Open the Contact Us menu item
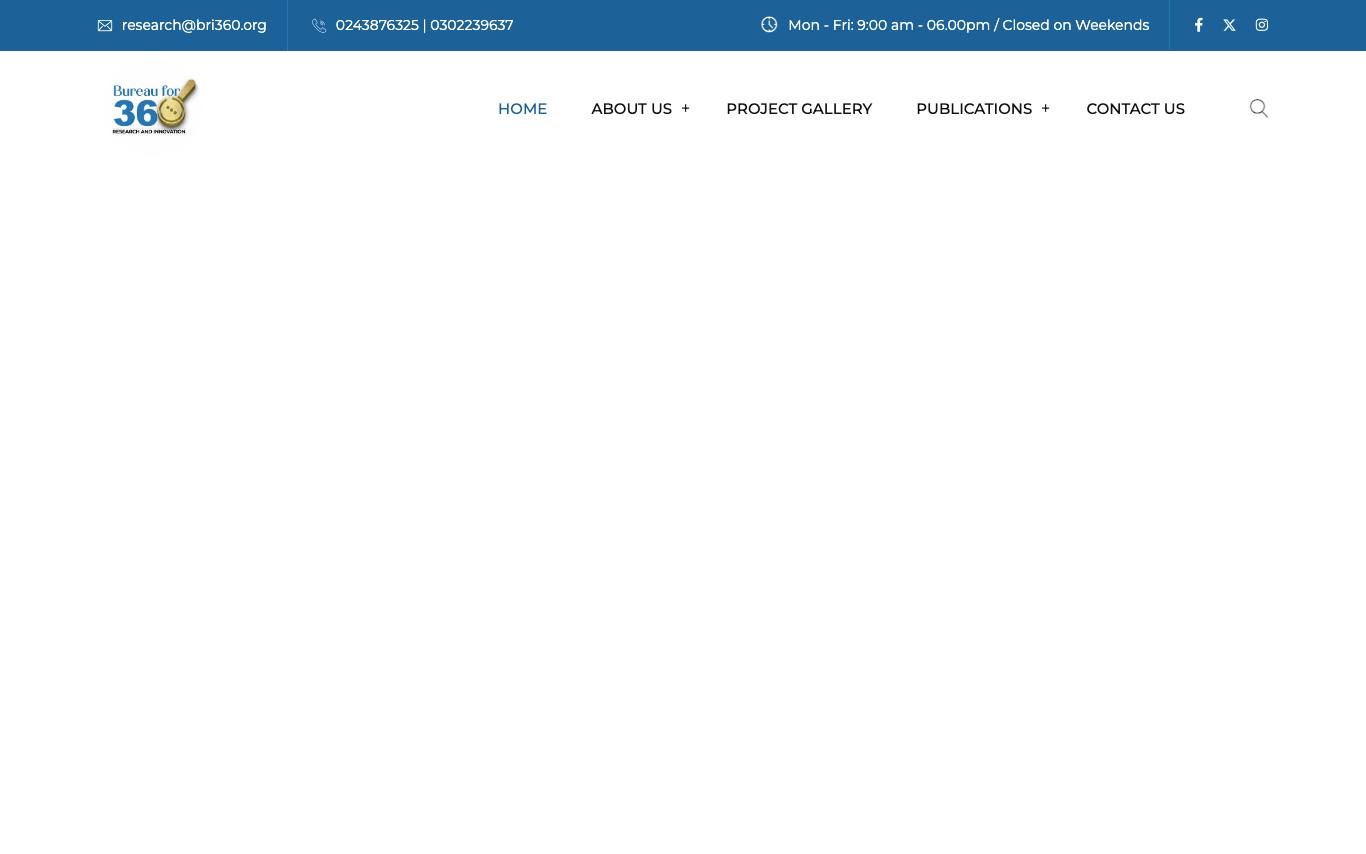The width and height of the screenshot is (1366, 854). coord(1135,108)
